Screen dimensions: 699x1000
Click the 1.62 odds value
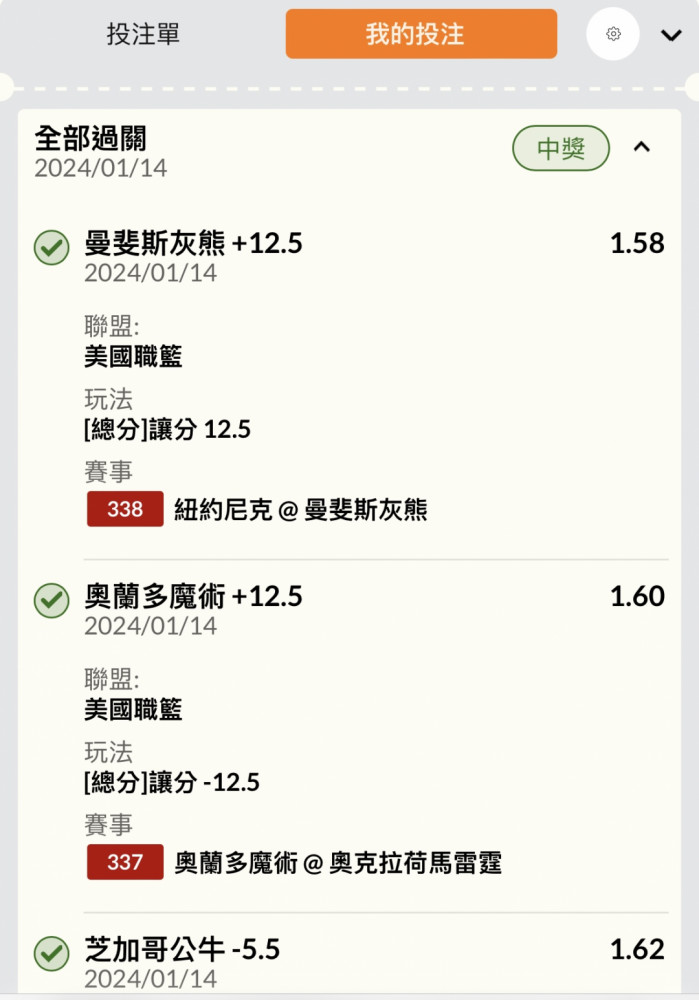(637, 949)
